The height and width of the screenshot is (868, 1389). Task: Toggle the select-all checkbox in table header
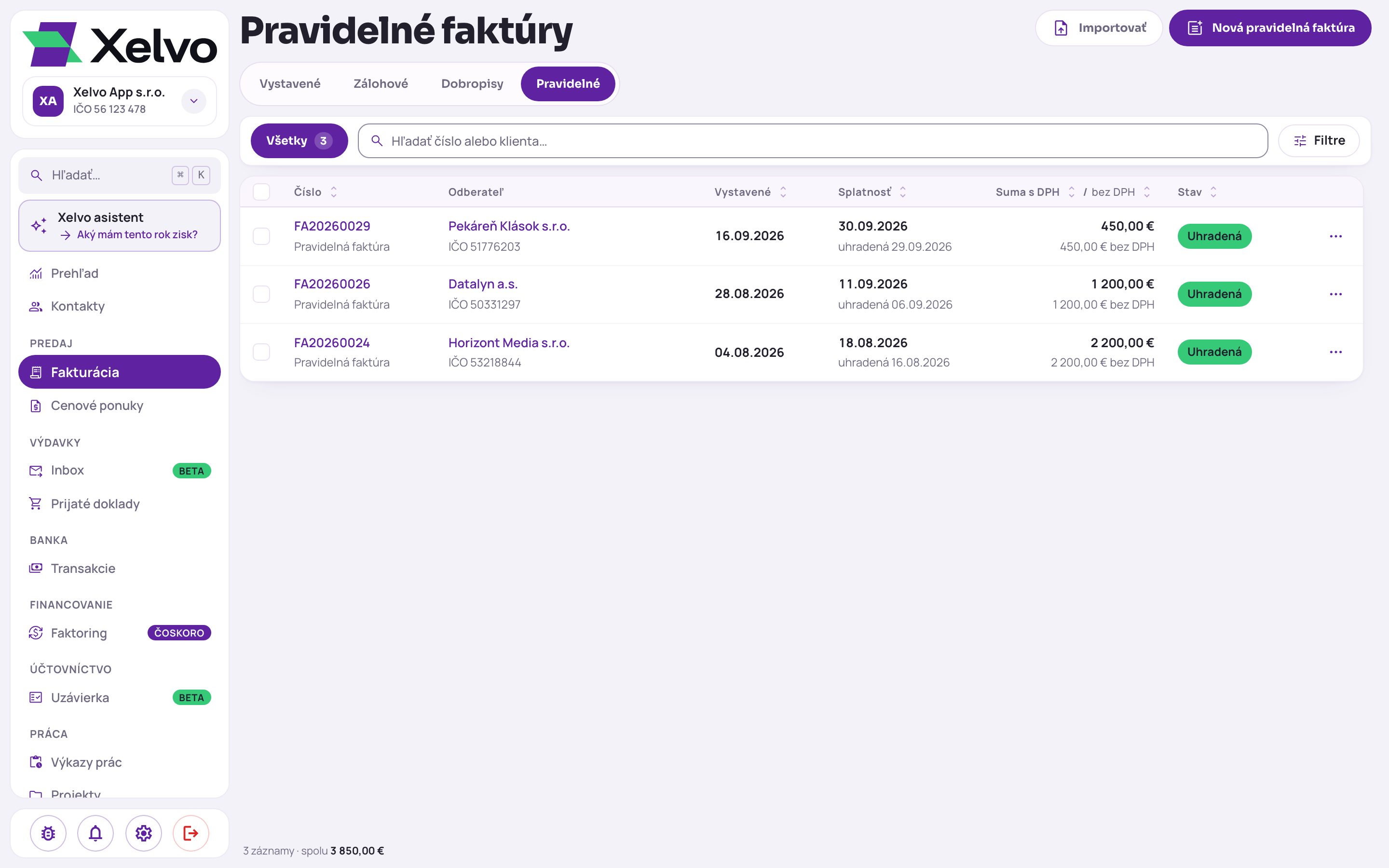pos(261,192)
